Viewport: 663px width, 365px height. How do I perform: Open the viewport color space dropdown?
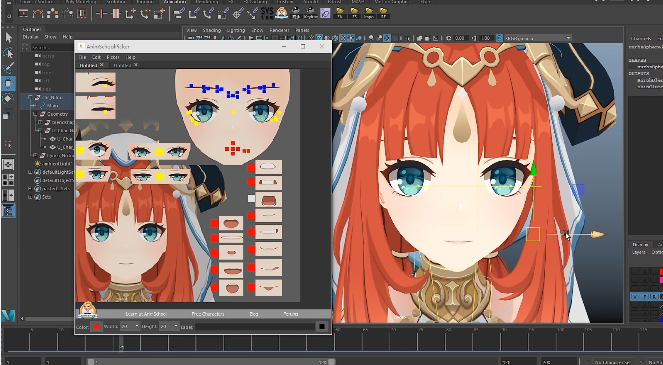tap(537, 38)
